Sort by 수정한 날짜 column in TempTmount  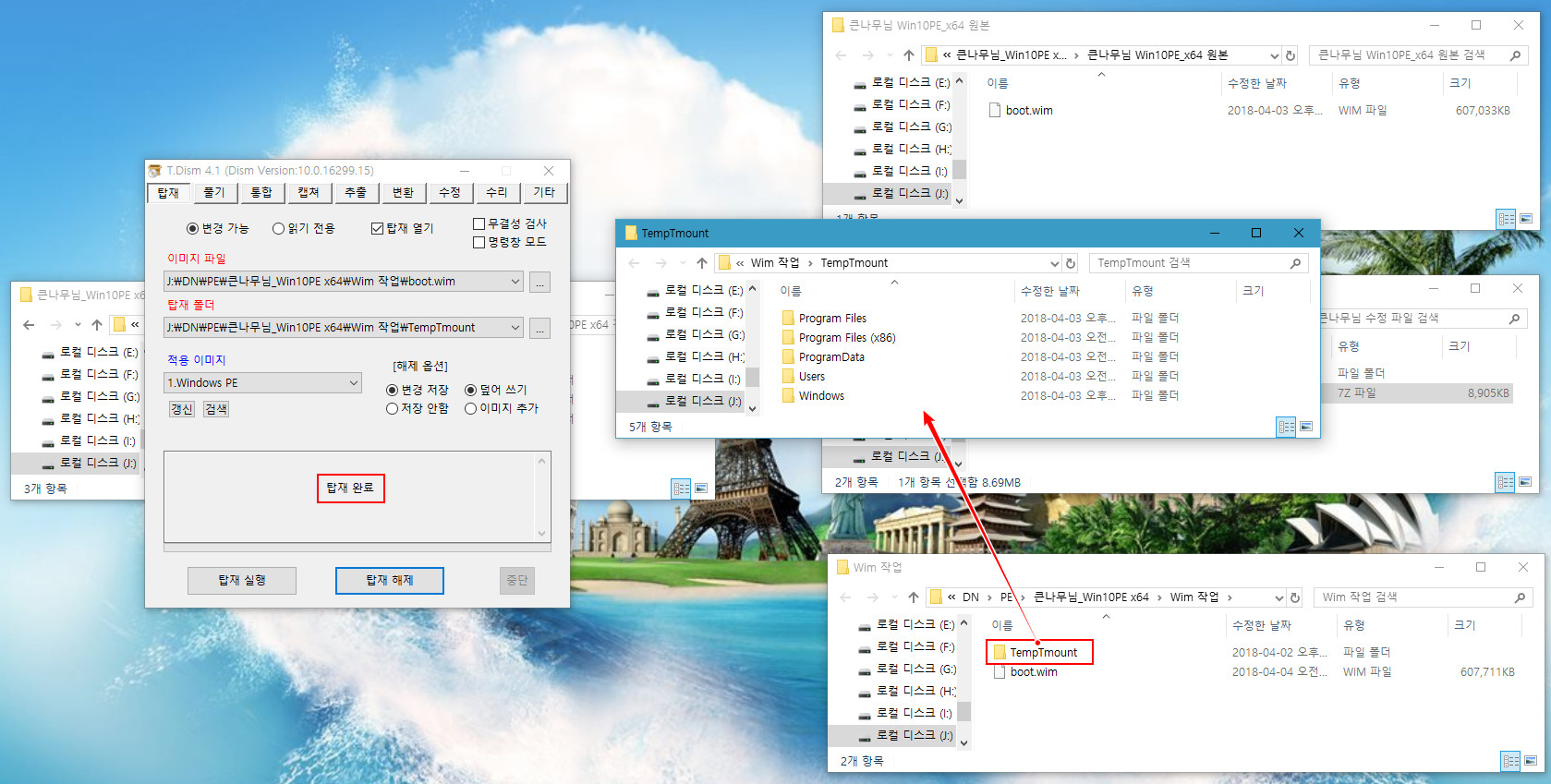coord(1049,291)
